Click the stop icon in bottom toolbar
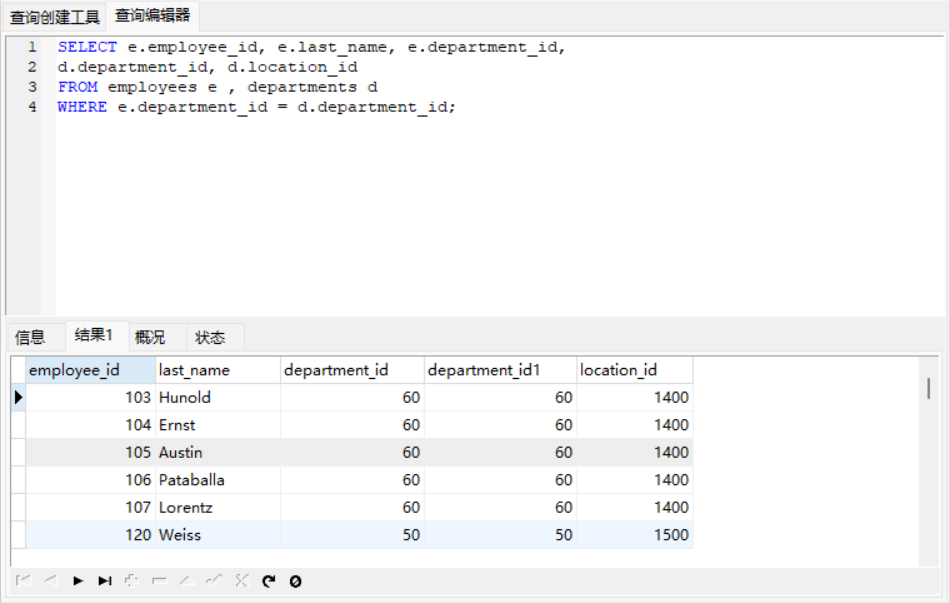Viewport: 950px width, 603px height. click(x=295, y=581)
